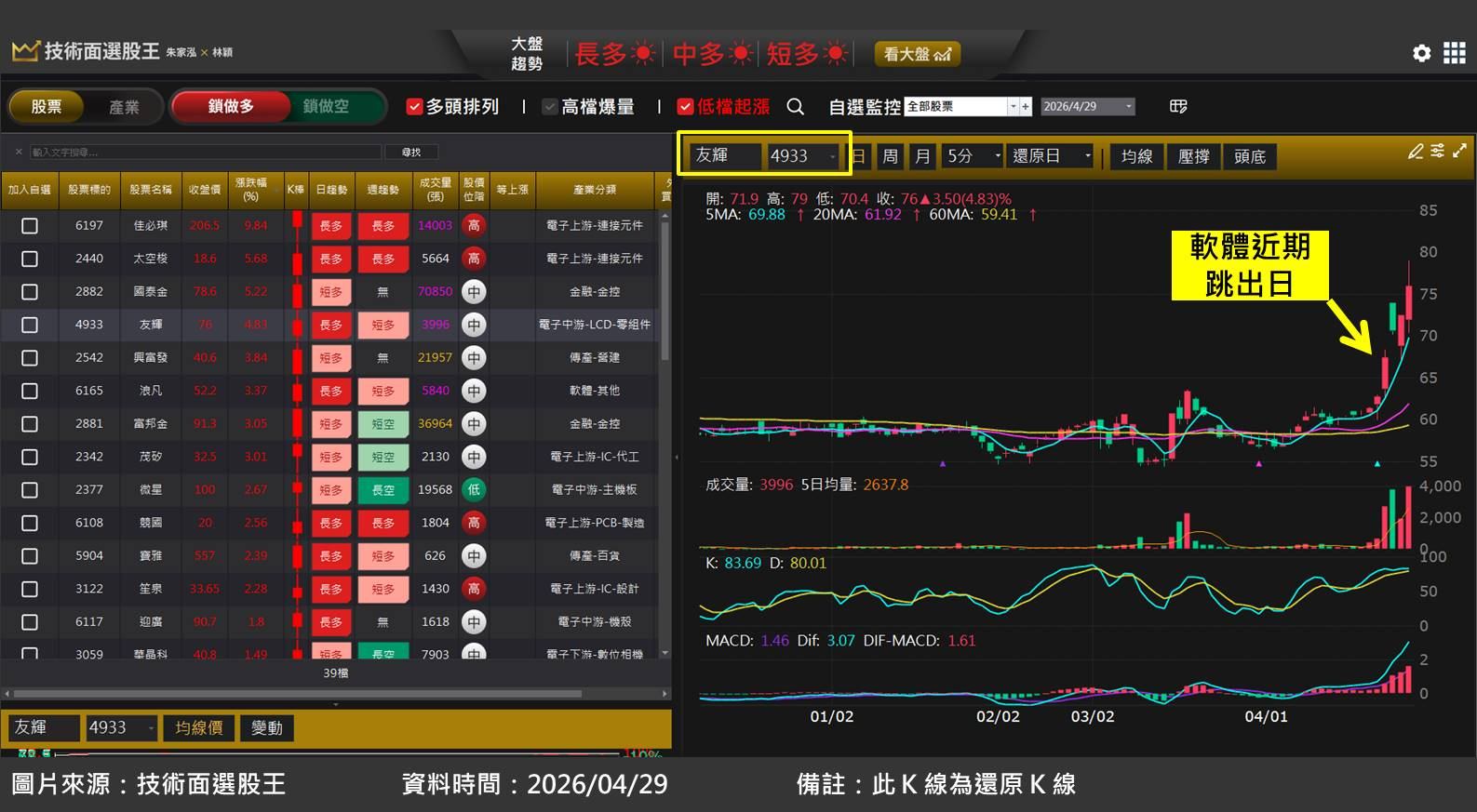Click the chart stock name 友輝 field
The width and height of the screenshot is (1477, 812).
point(725,156)
